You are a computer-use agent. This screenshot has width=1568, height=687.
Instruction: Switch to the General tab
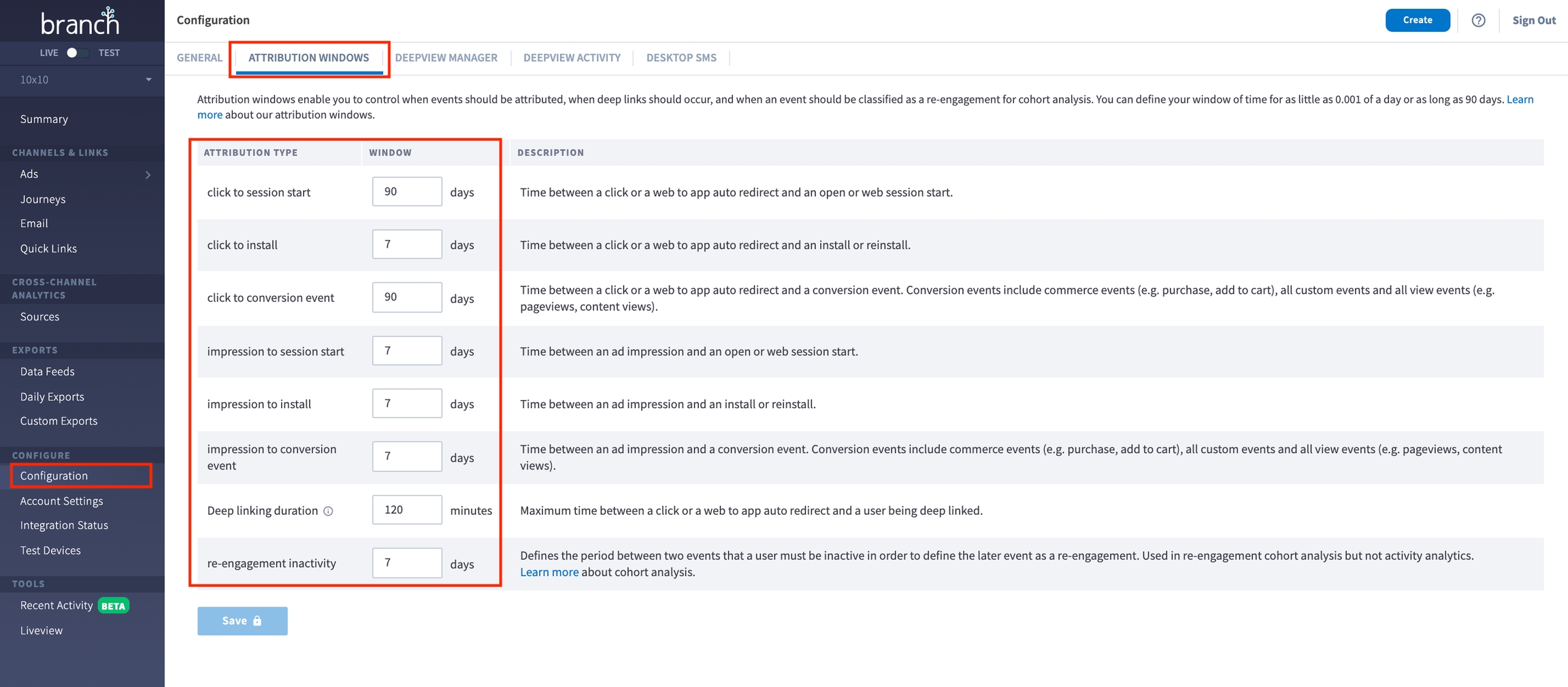[199, 58]
